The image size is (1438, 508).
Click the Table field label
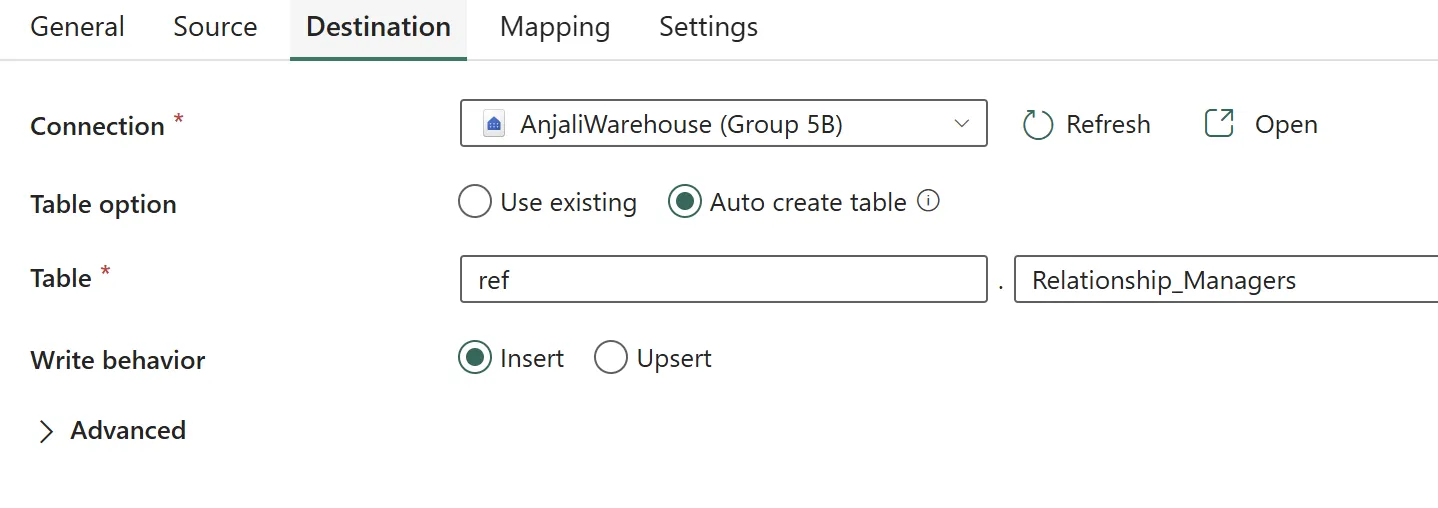61,278
